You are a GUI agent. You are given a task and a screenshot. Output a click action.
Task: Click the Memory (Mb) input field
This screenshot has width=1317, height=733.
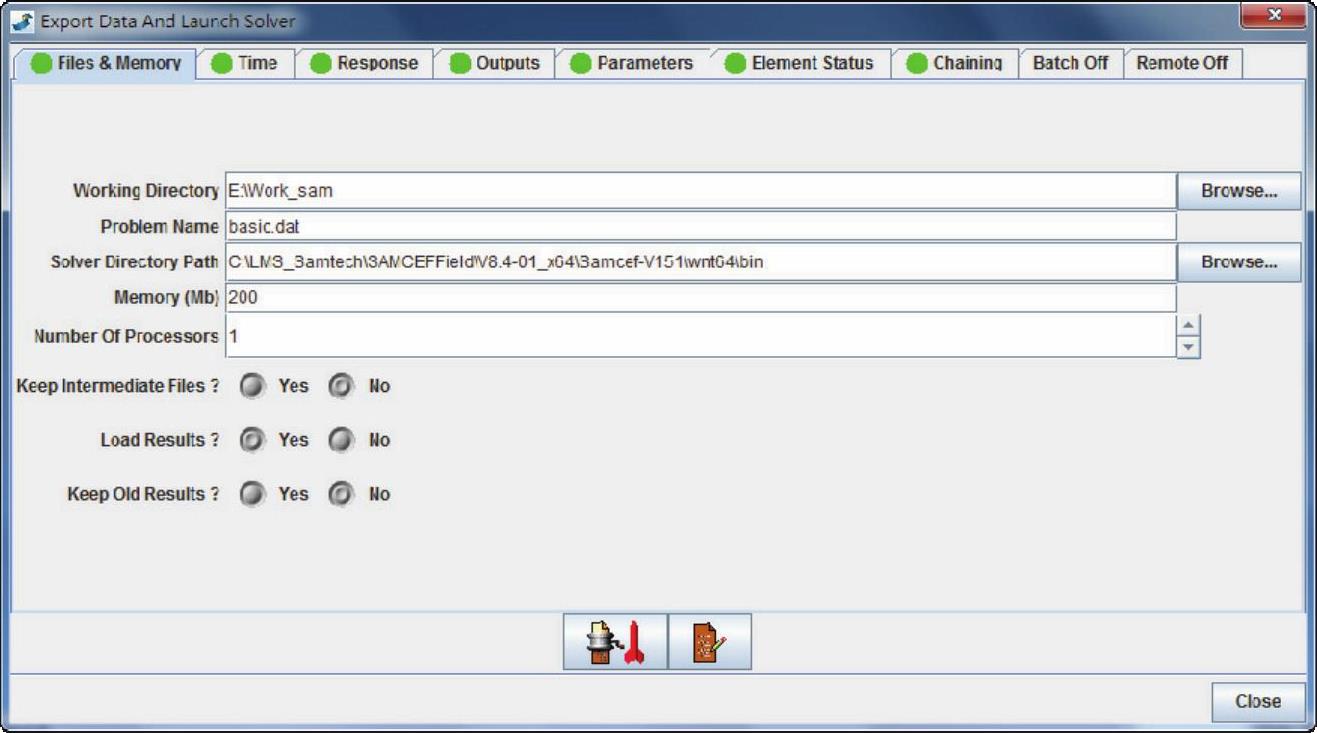pyautogui.click(x=700, y=298)
